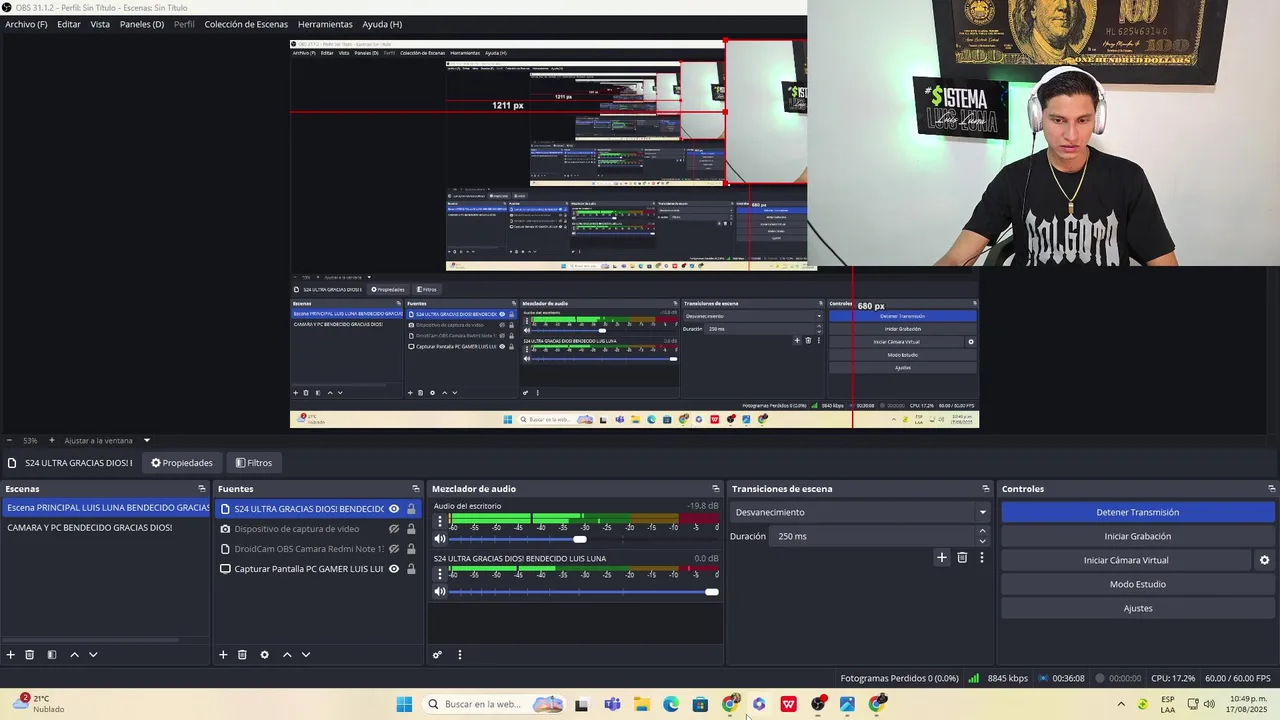Undock the Fuentes panel
This screenshot has height=720, width=1280.
(416, 489)
